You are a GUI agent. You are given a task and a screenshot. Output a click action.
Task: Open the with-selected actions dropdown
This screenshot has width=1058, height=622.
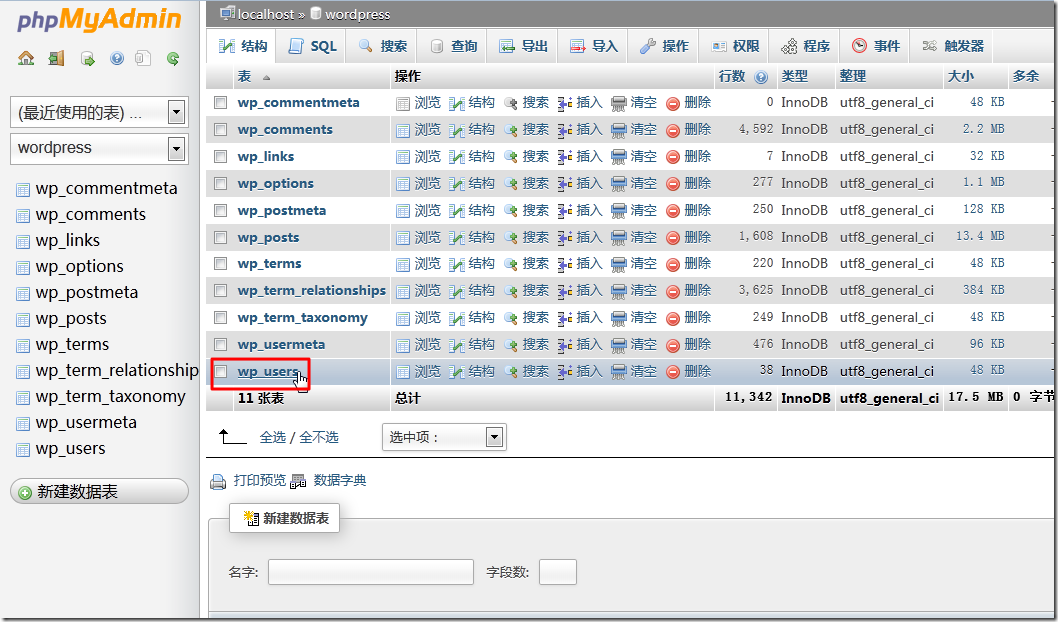[x=444, y=437]
